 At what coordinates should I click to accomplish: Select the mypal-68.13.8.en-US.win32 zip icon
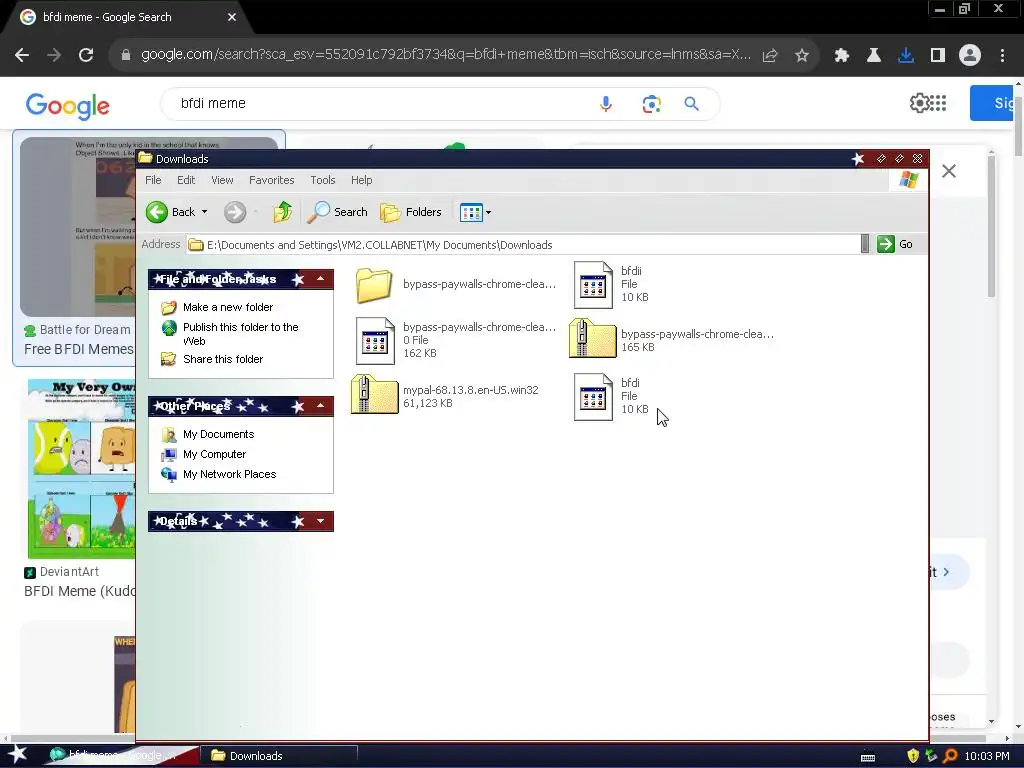(374, 394)
